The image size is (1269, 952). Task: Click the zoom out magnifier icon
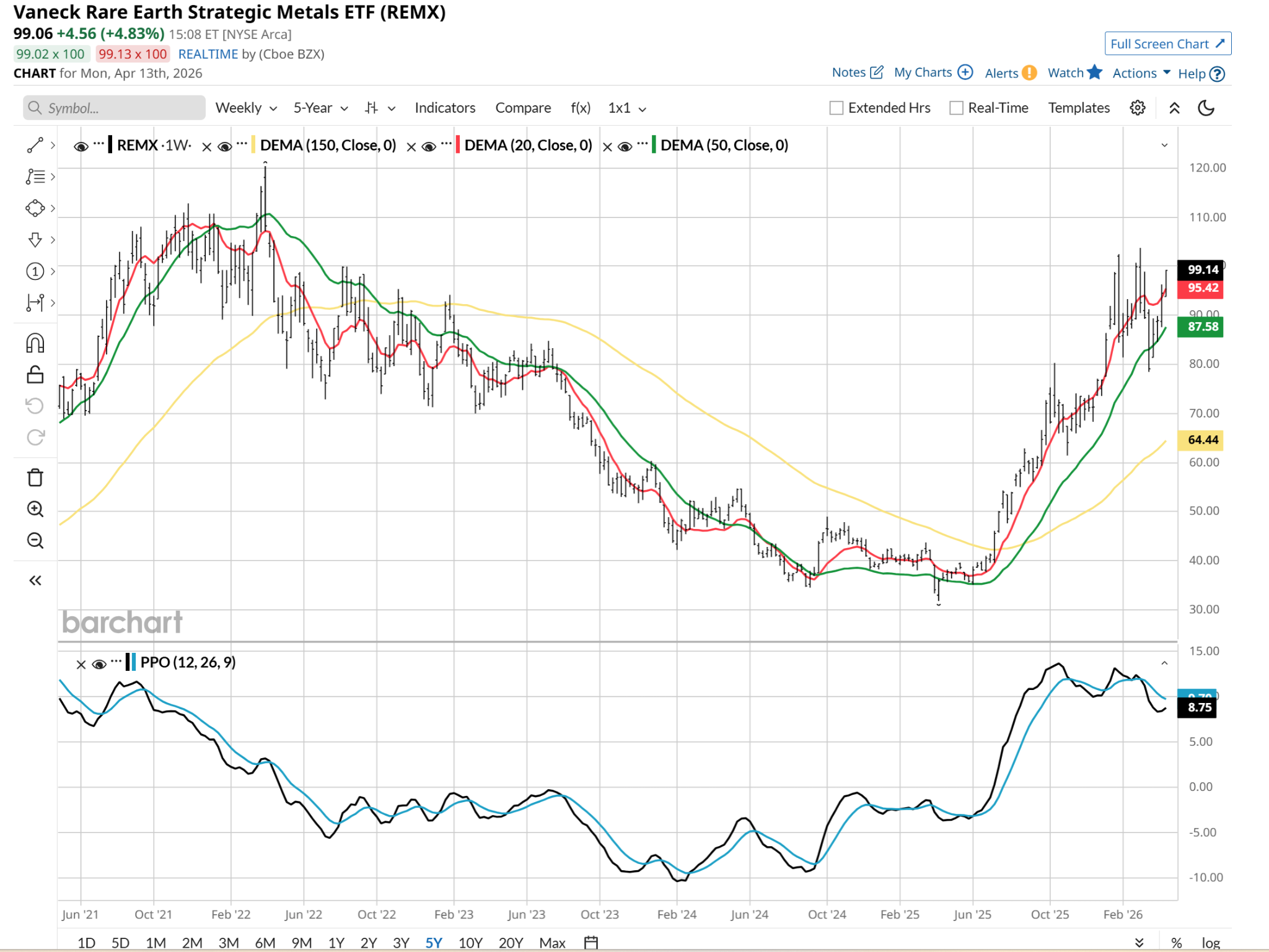(x=35, y=541)
